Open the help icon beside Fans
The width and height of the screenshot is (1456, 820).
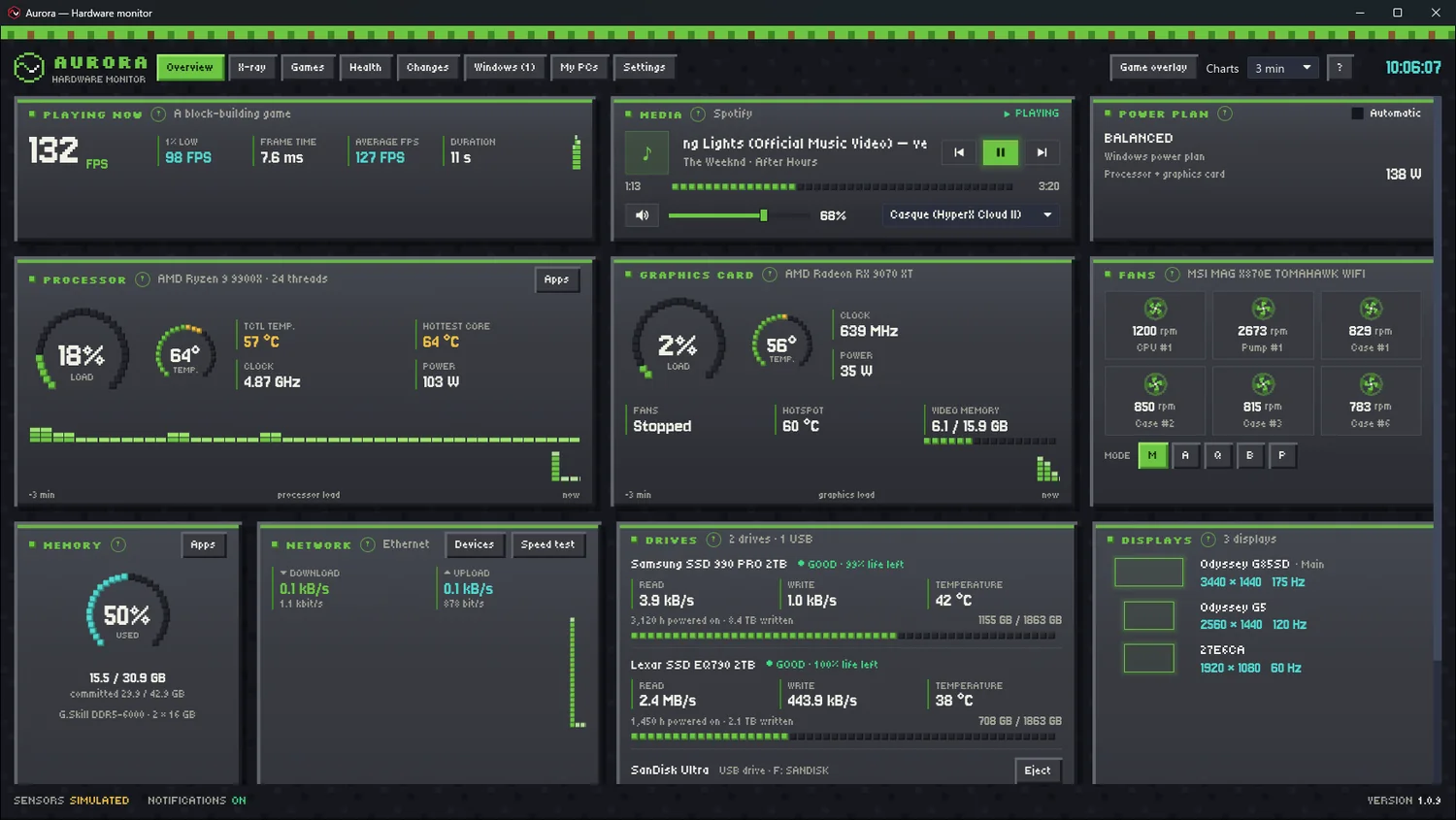coord(1172,275)
